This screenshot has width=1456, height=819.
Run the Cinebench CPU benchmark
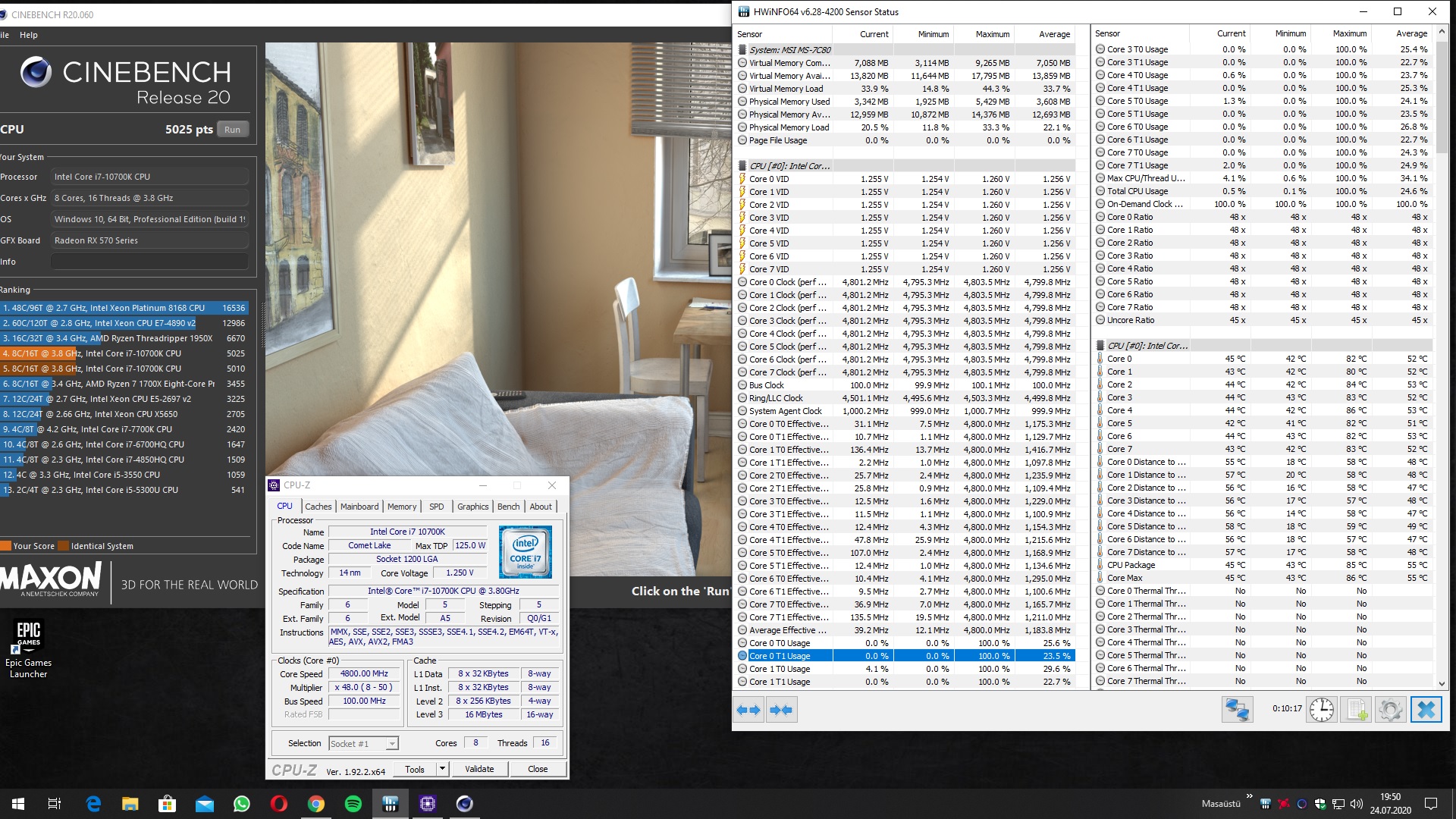[233, 130]
